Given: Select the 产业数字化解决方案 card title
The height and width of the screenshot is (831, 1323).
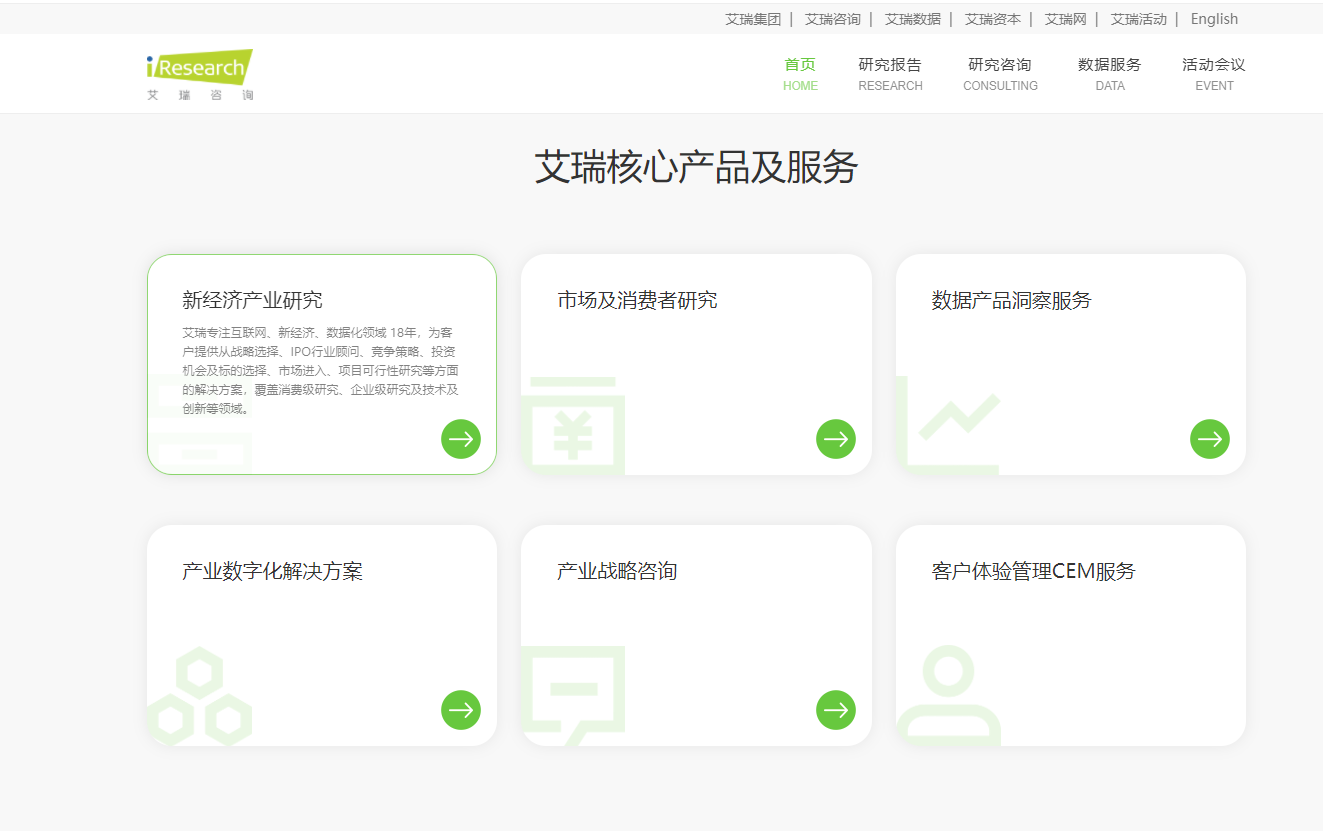Looking at the screenshot, I should tap(272, 571).
